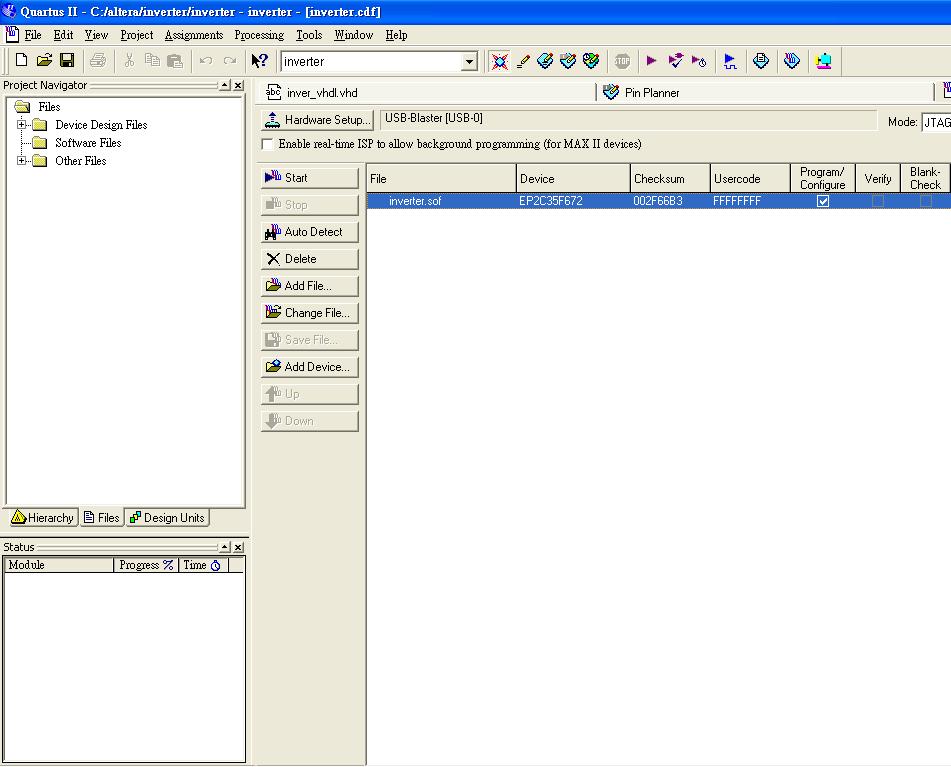Screen dimensions: 951x767
Task: Open the Hardware Setup dialog
Action: point(317,120)
